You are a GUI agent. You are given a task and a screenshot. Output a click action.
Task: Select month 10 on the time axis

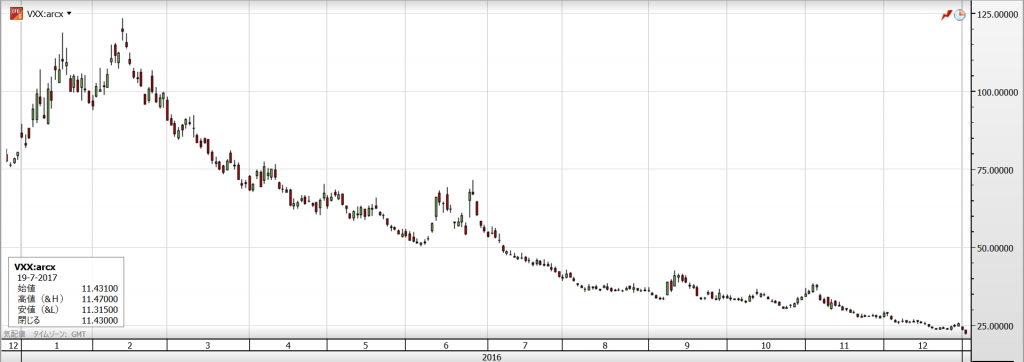tap(765, 345)
